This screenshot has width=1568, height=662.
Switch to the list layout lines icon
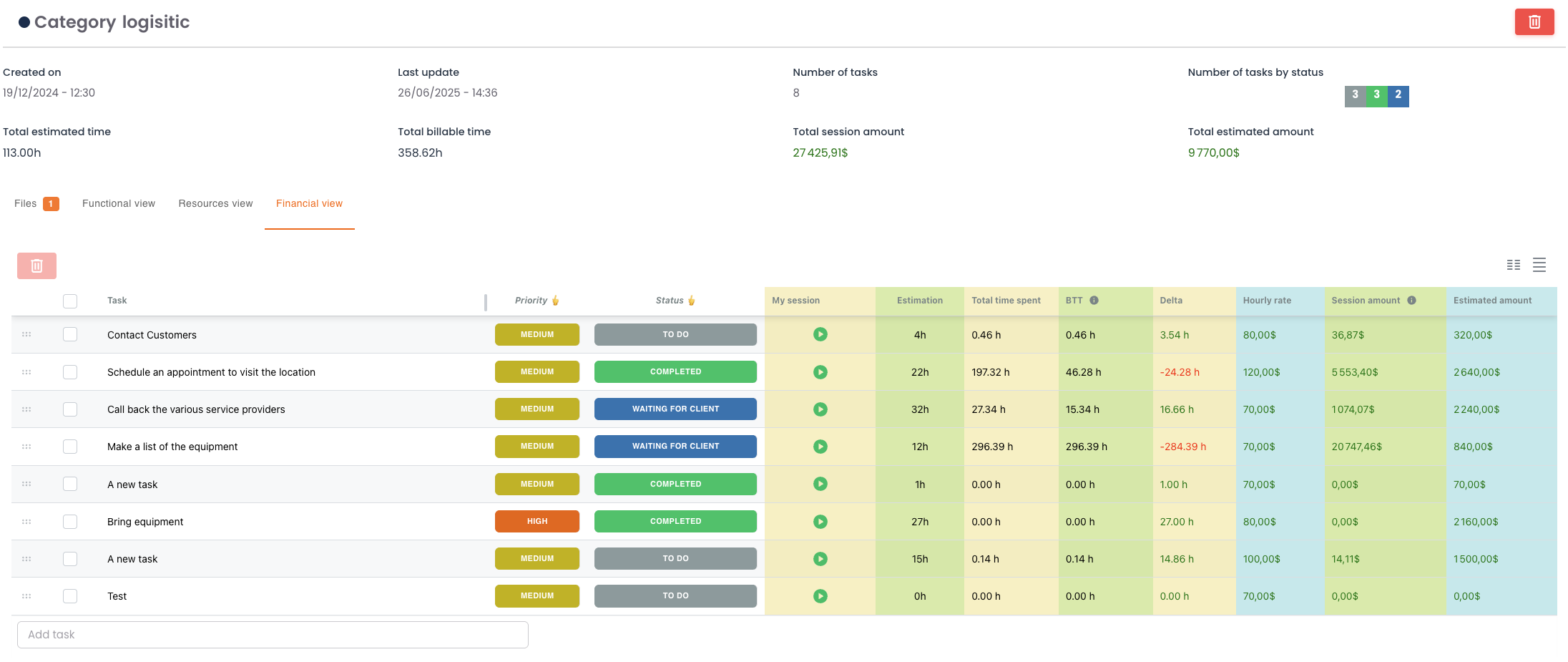(1539, 266)
